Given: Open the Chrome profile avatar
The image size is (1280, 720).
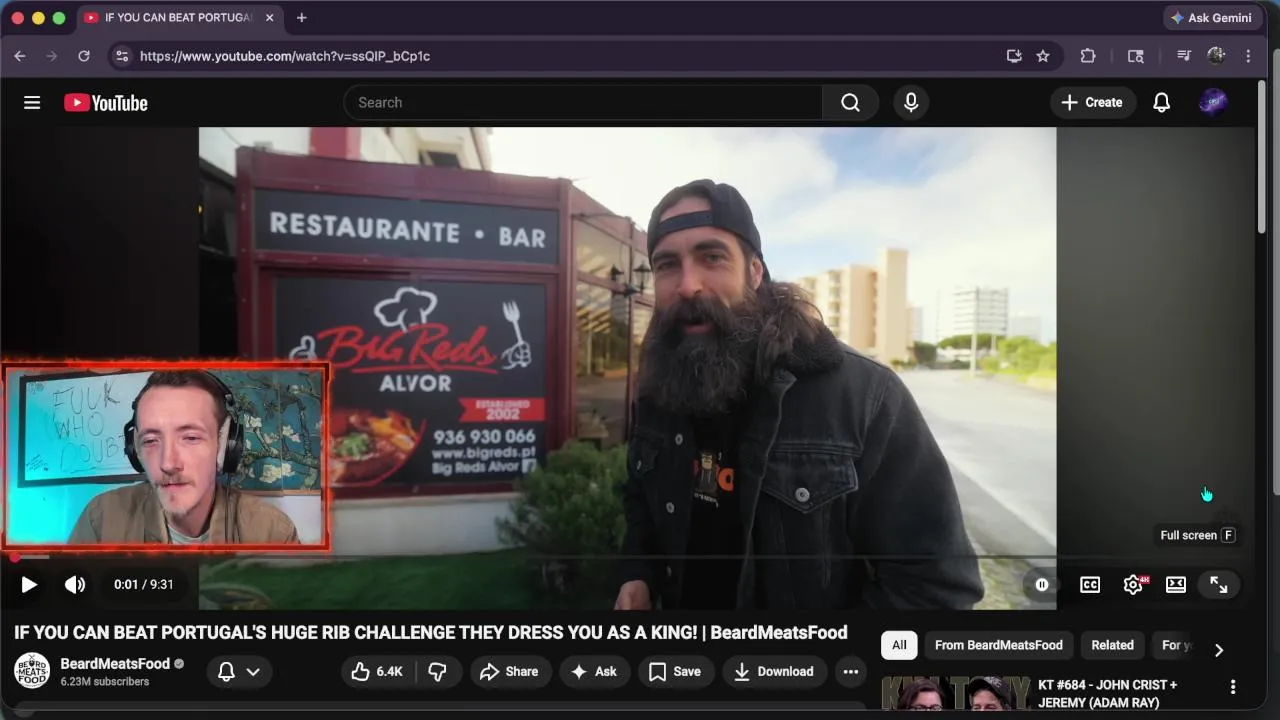Looking at the screenshot, I should tap(1216, 56).
